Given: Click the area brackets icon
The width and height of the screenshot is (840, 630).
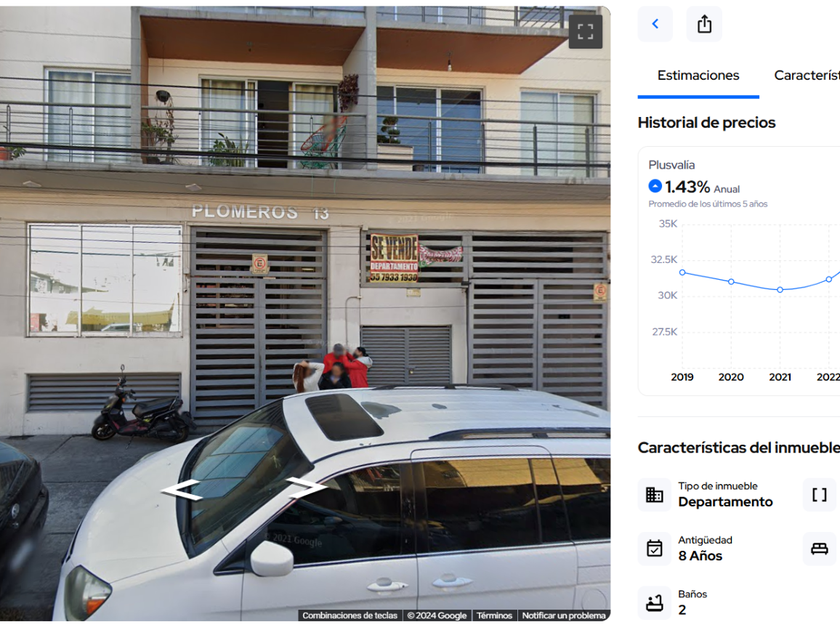Looking at the screenshot, I should (x=819, y=494).
